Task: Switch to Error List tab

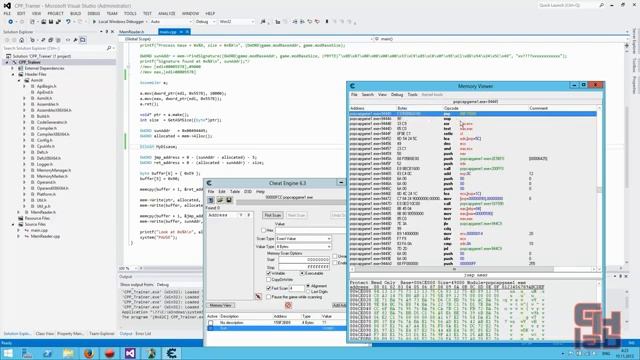Action: pos(143,333)
